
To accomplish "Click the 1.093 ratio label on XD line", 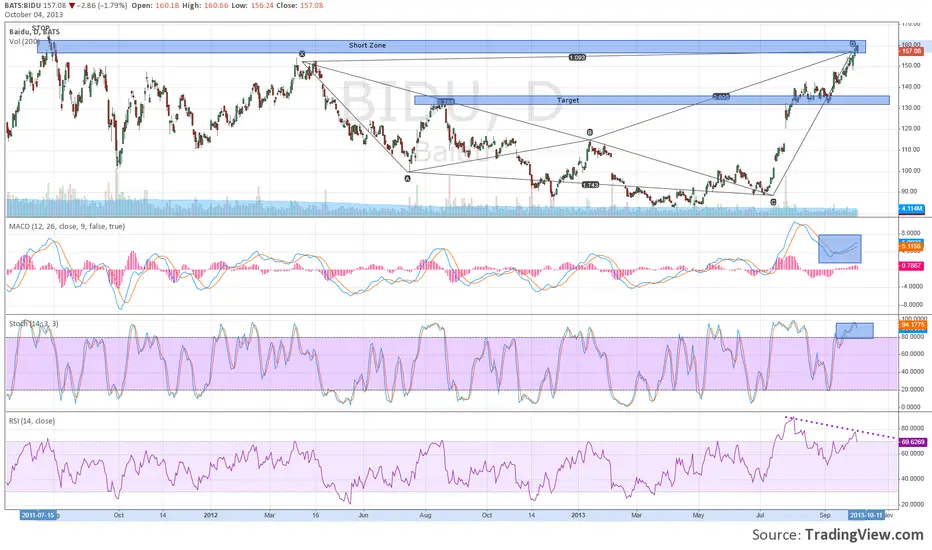I will 577,58.
